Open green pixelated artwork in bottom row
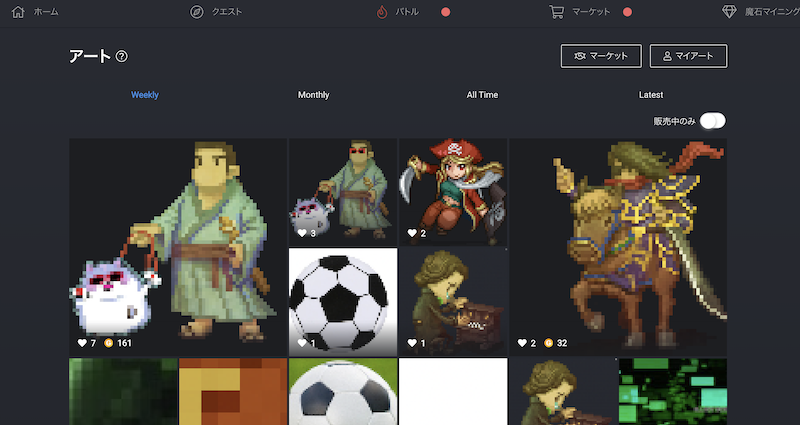 tap(123, 391)
